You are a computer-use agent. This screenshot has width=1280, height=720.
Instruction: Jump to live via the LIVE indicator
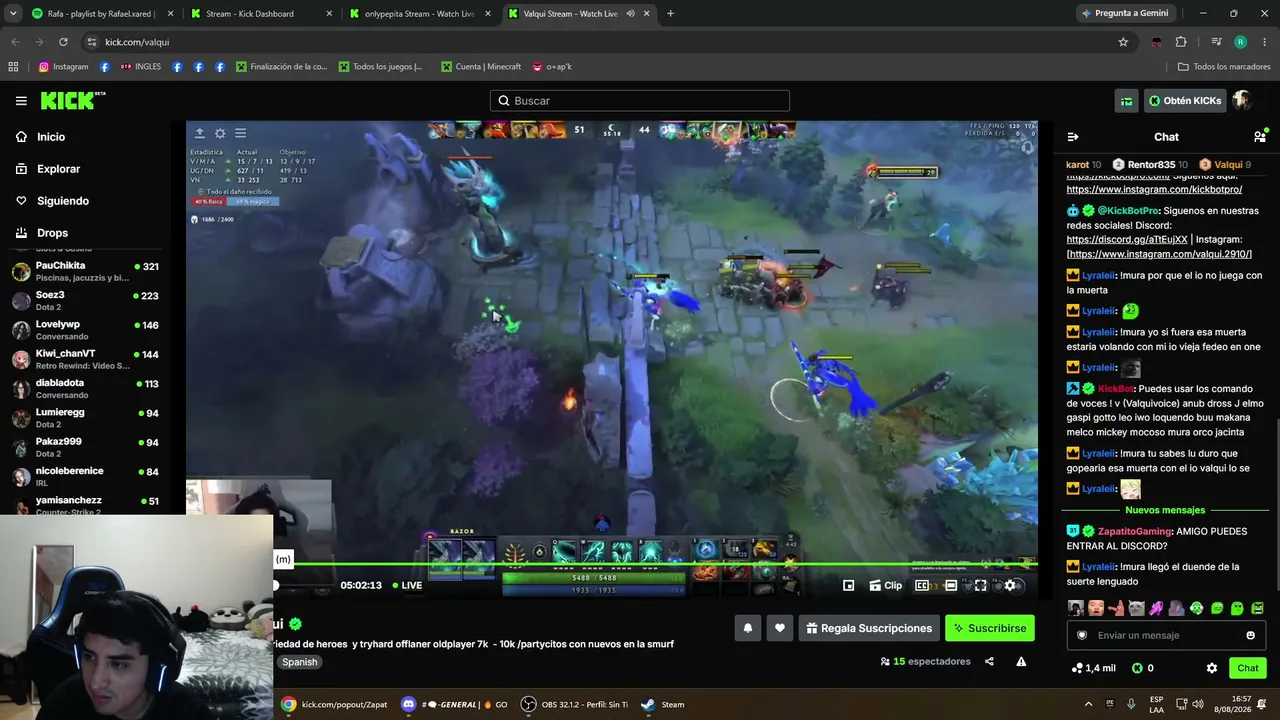[407, 586]
